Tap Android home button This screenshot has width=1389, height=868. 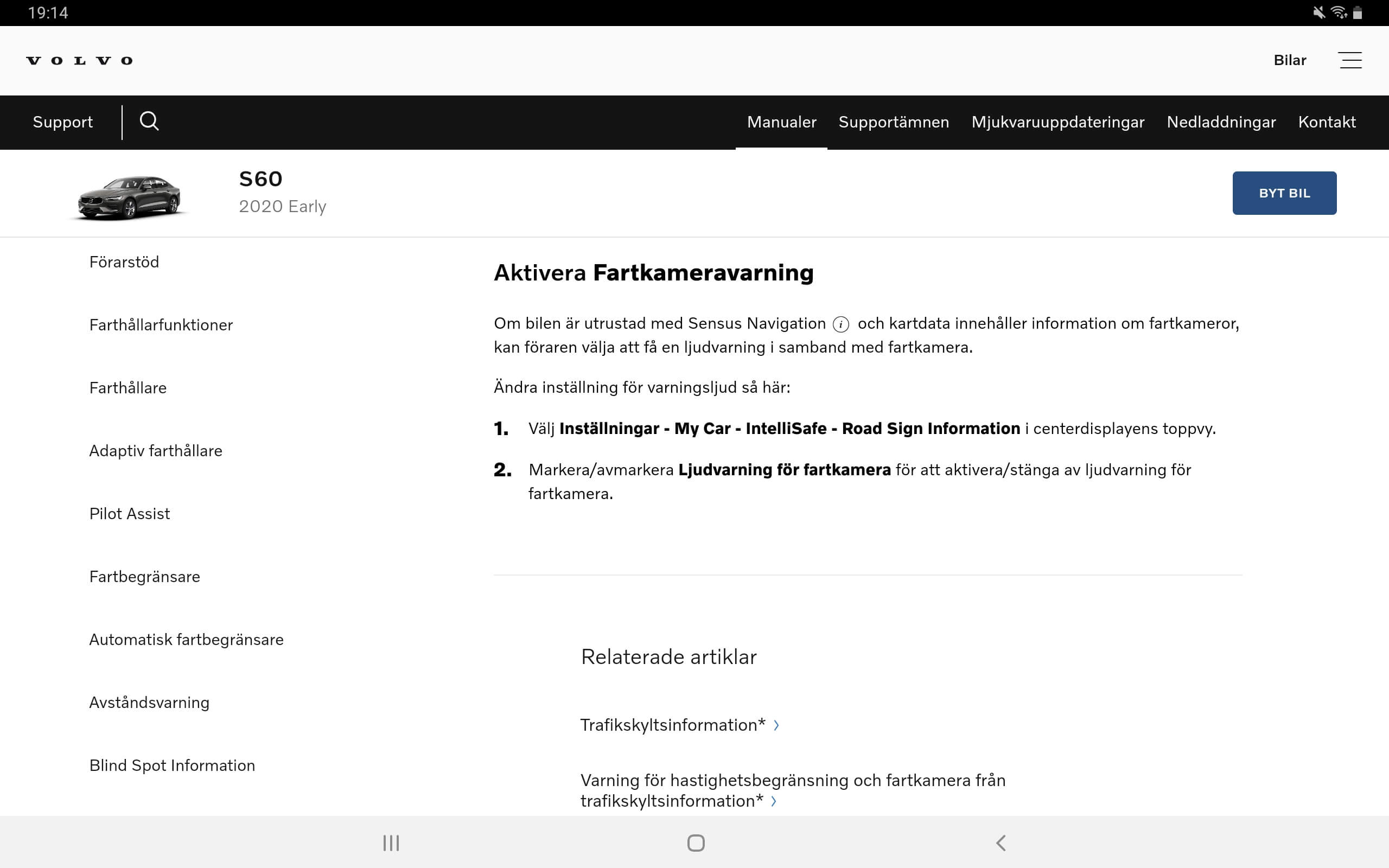pos(696,843)
